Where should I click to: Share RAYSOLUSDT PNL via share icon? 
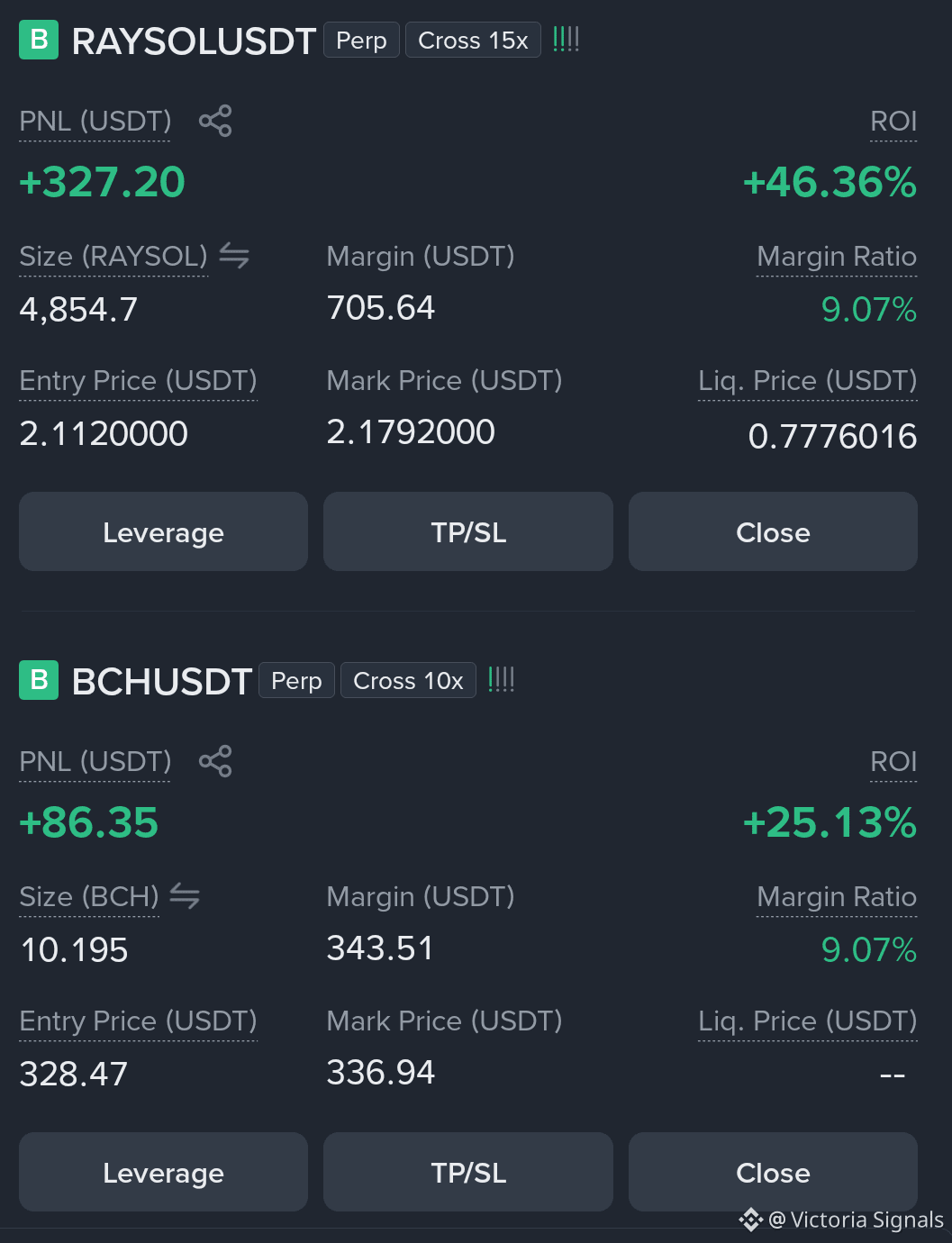215,121
